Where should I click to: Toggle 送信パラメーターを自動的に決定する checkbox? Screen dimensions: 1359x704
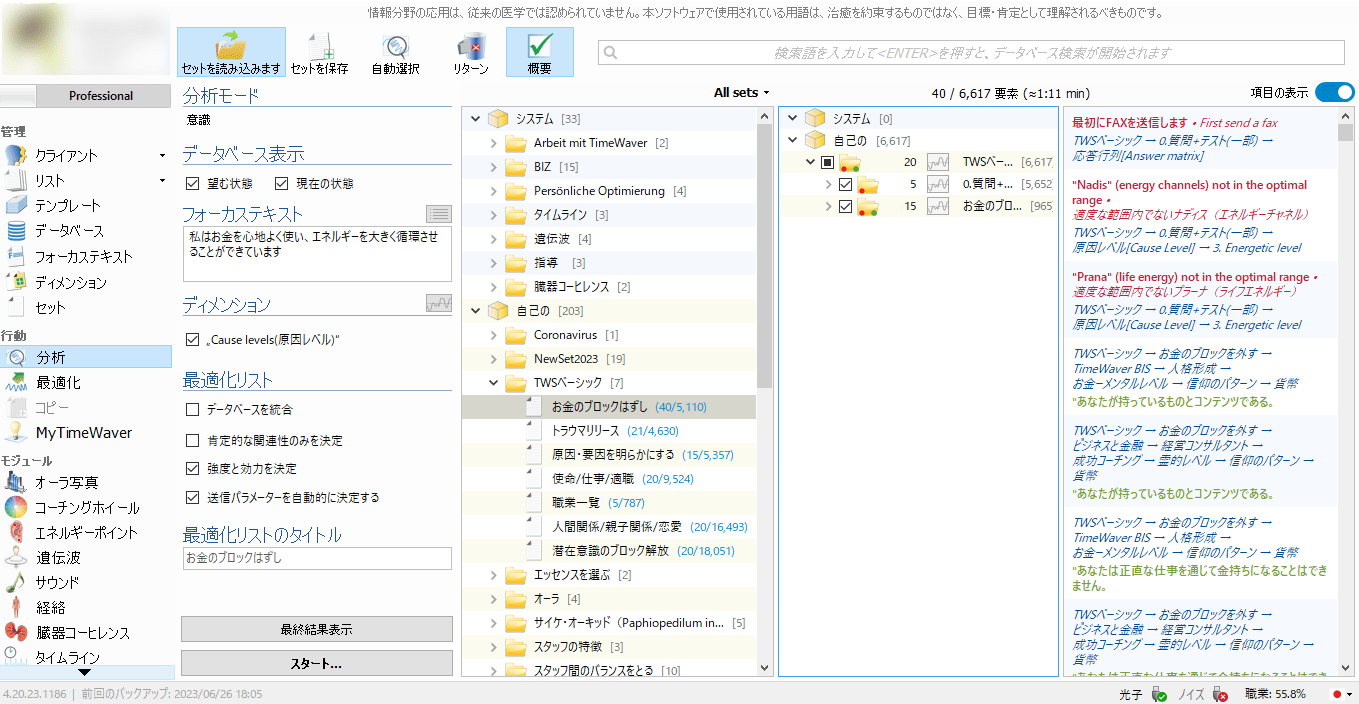click(193, 497)
